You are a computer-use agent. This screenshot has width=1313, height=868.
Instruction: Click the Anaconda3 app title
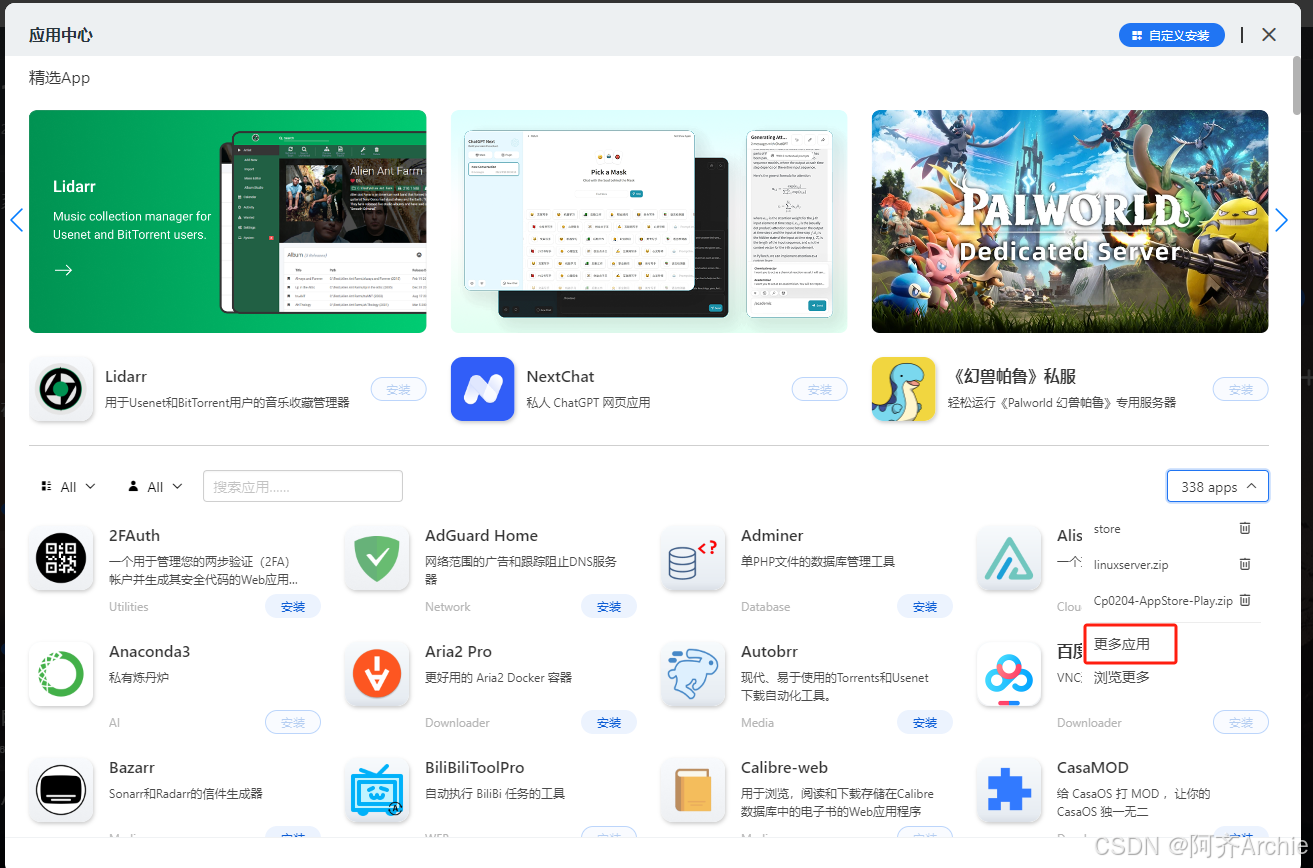tap(149, 651)
